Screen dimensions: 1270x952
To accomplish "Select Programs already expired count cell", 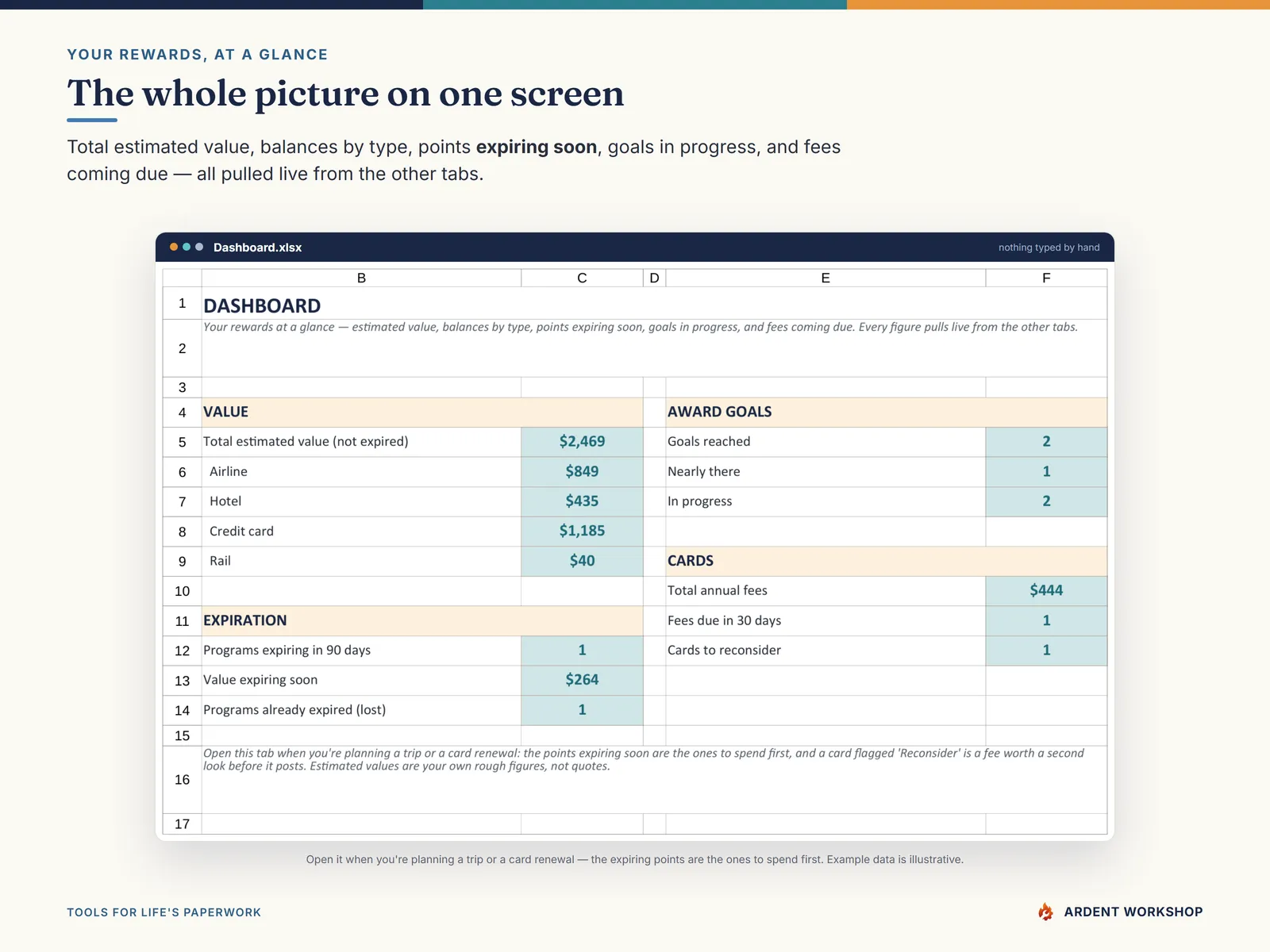I will pyautogui.click(x=582, y=710).
